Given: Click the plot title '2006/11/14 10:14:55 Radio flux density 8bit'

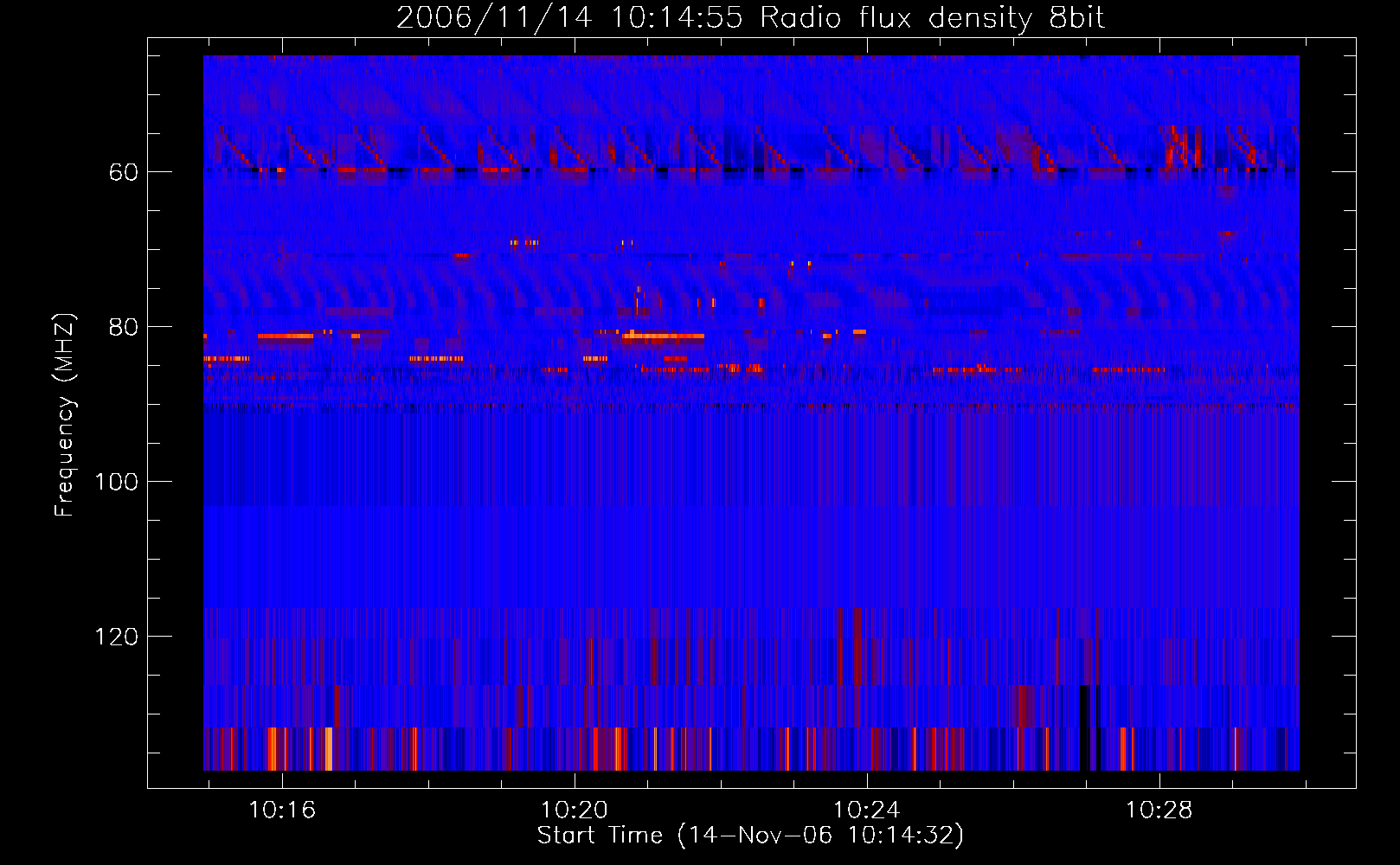Looking at the screenshot, I should [750, 18].
